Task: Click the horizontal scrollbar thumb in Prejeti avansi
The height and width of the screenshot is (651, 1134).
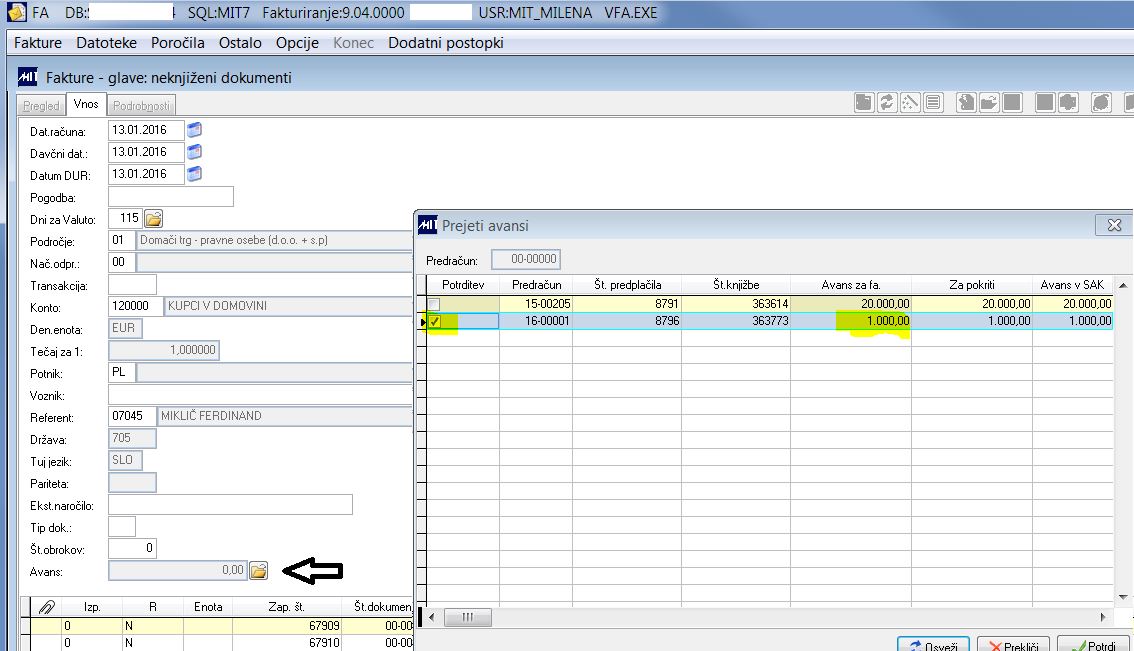Action: click(x=467, y=617)
